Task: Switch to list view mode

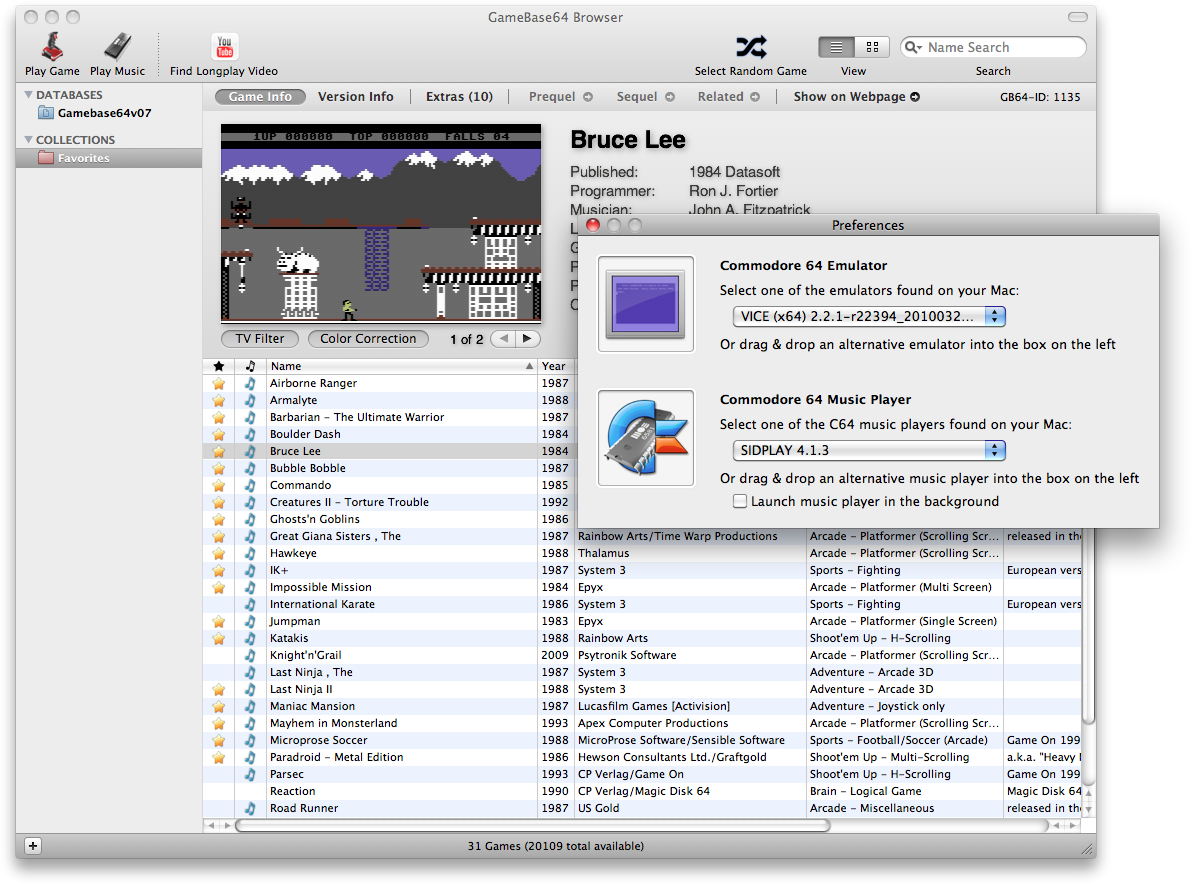Action: pyautogui.click(x=836, y=47)
